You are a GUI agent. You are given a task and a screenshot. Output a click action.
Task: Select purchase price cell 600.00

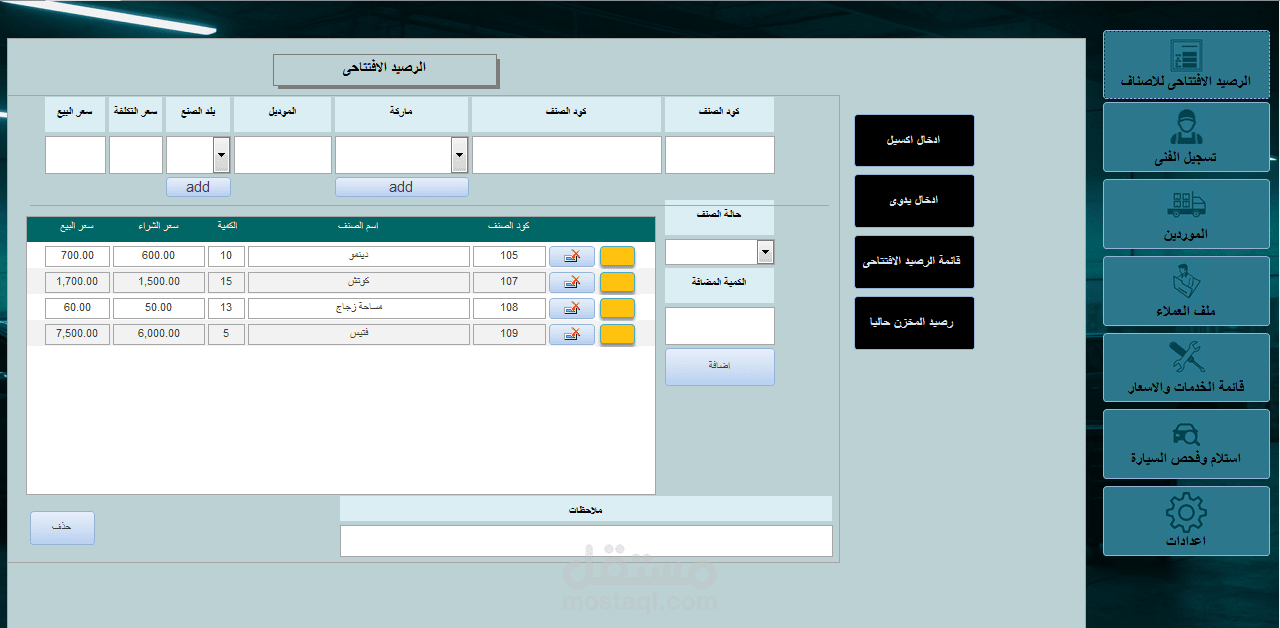pos(158,256)
